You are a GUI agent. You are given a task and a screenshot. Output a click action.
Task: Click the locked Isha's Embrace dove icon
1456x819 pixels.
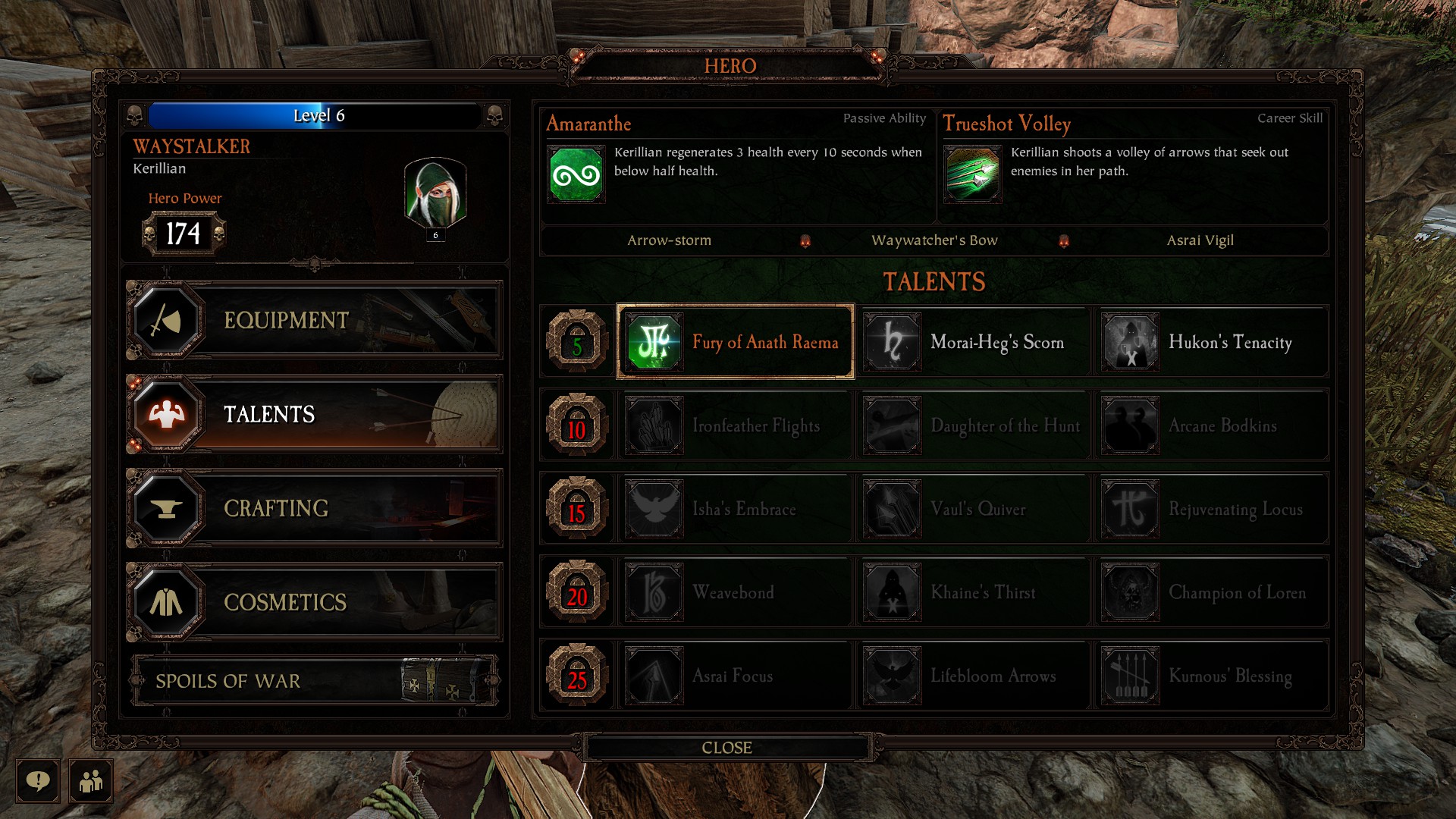654,509
